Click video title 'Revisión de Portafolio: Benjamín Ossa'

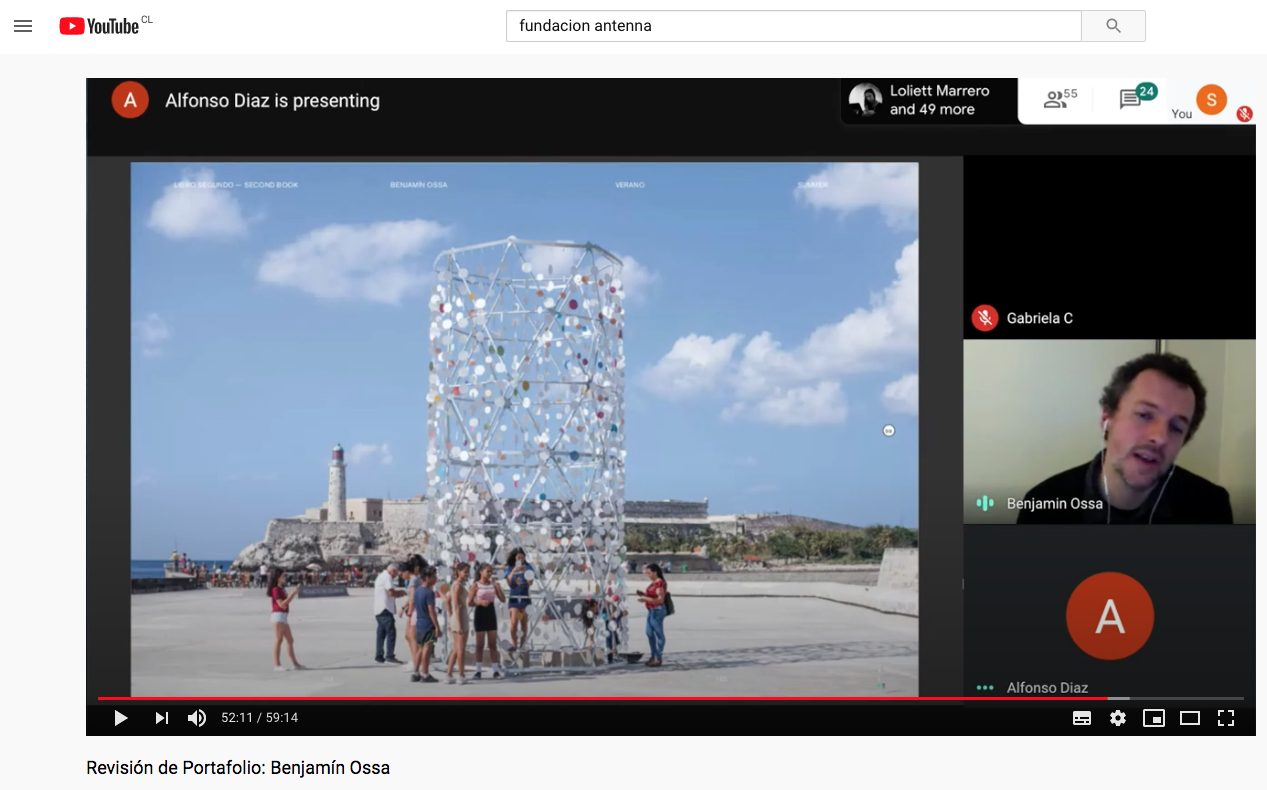[x=238, y=768]
